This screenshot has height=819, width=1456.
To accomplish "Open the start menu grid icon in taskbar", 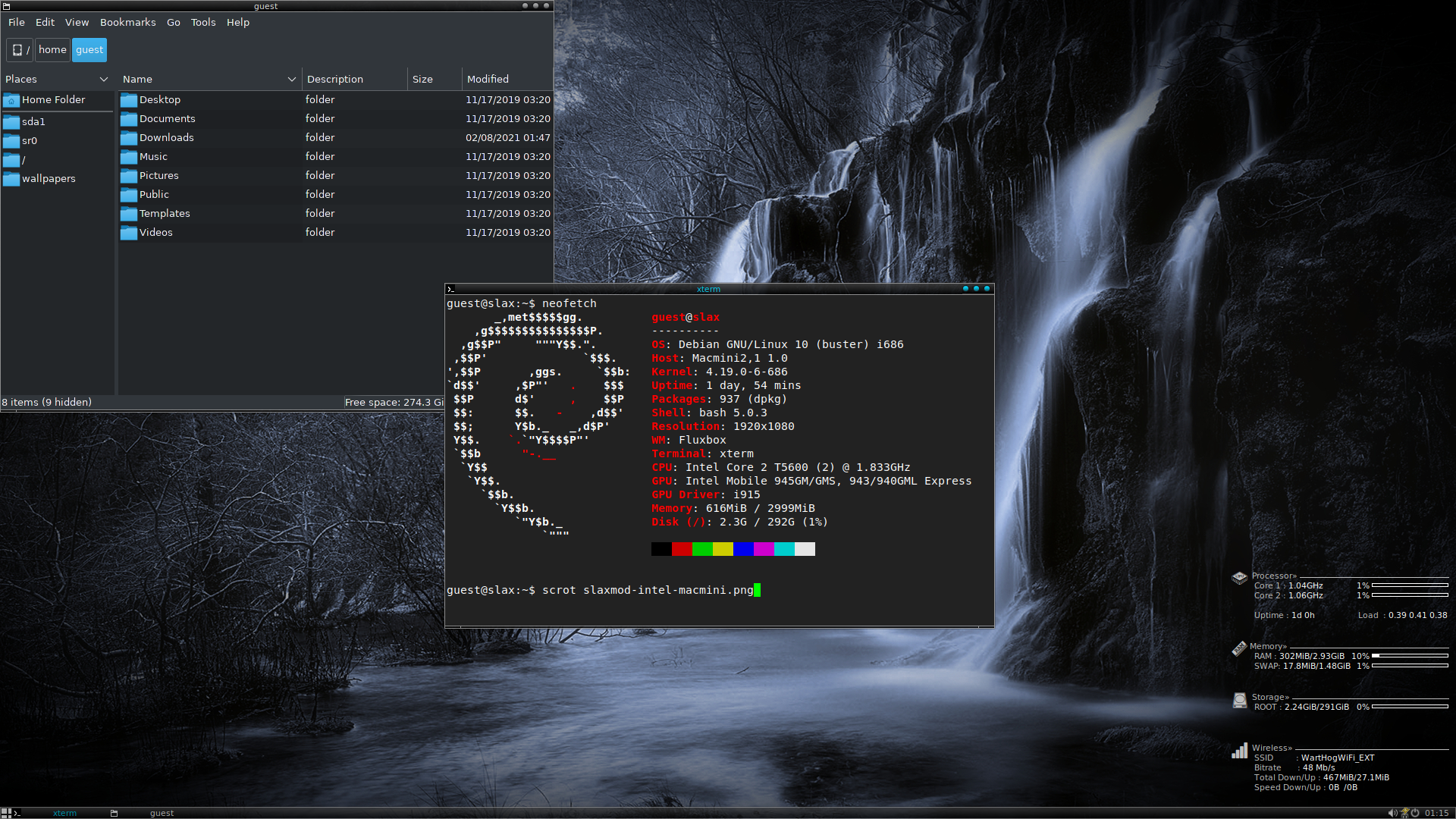I will tap(6, 813).
